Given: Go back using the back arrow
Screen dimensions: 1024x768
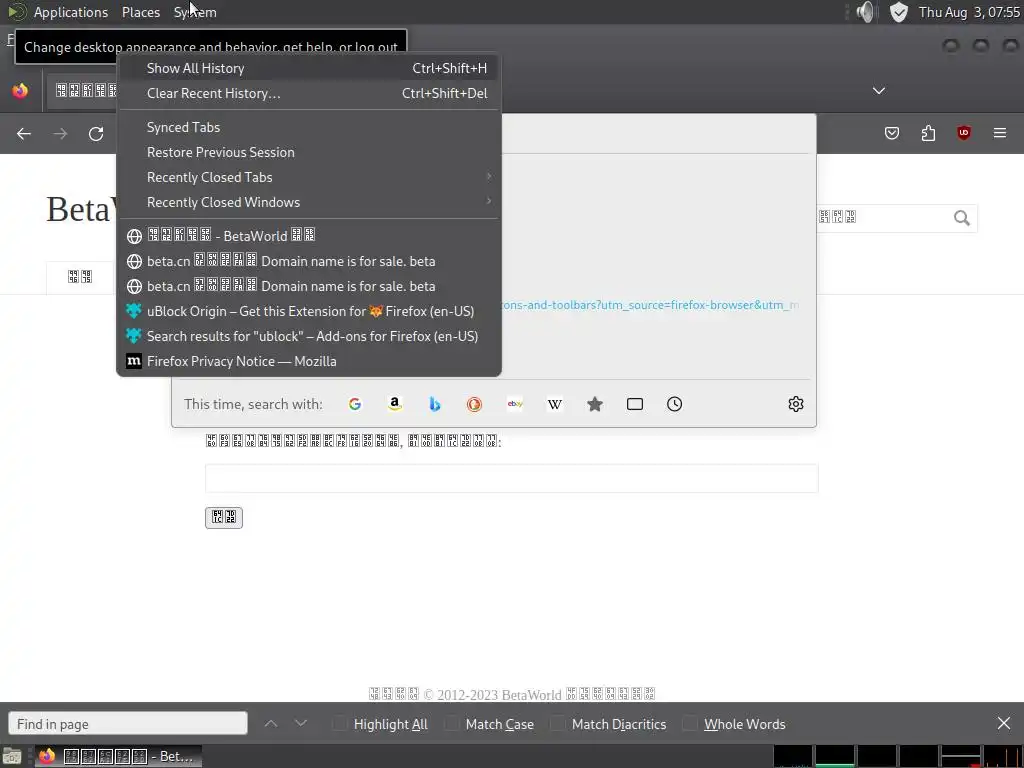Looking at the screenshot, I should [24, 134].
